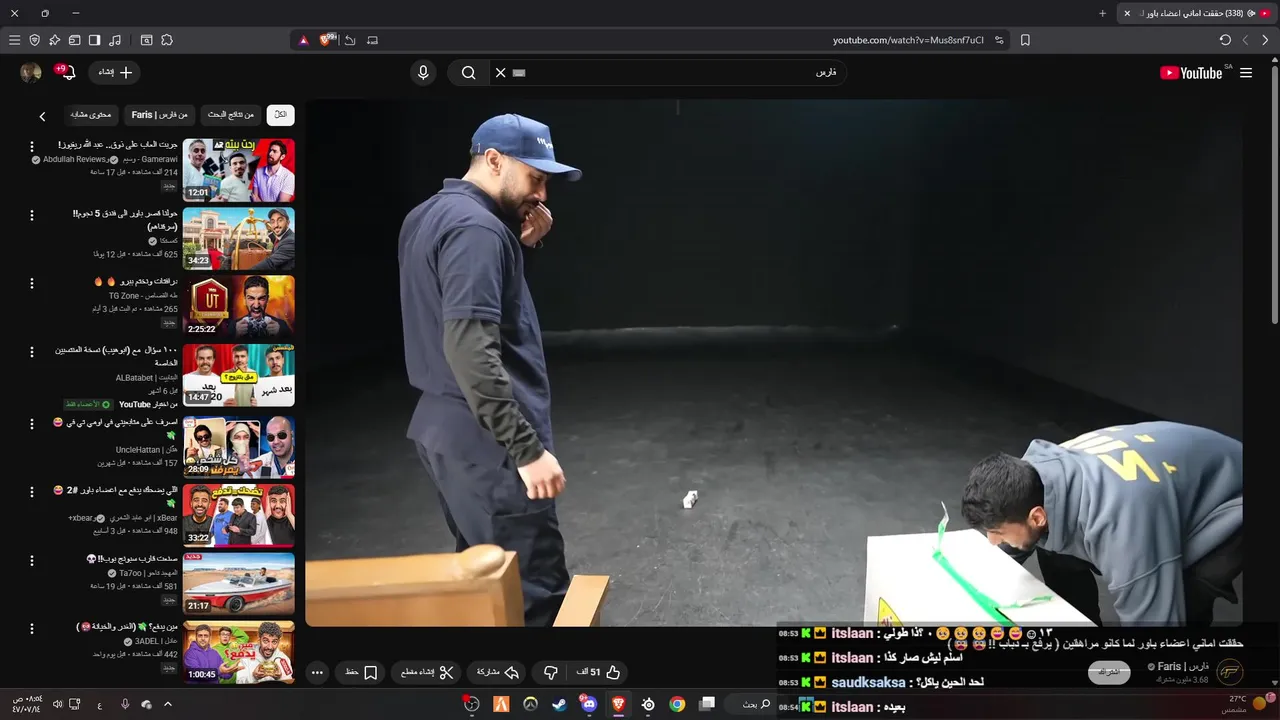Expand more filter chips with the arrow

tap(42, 116)
